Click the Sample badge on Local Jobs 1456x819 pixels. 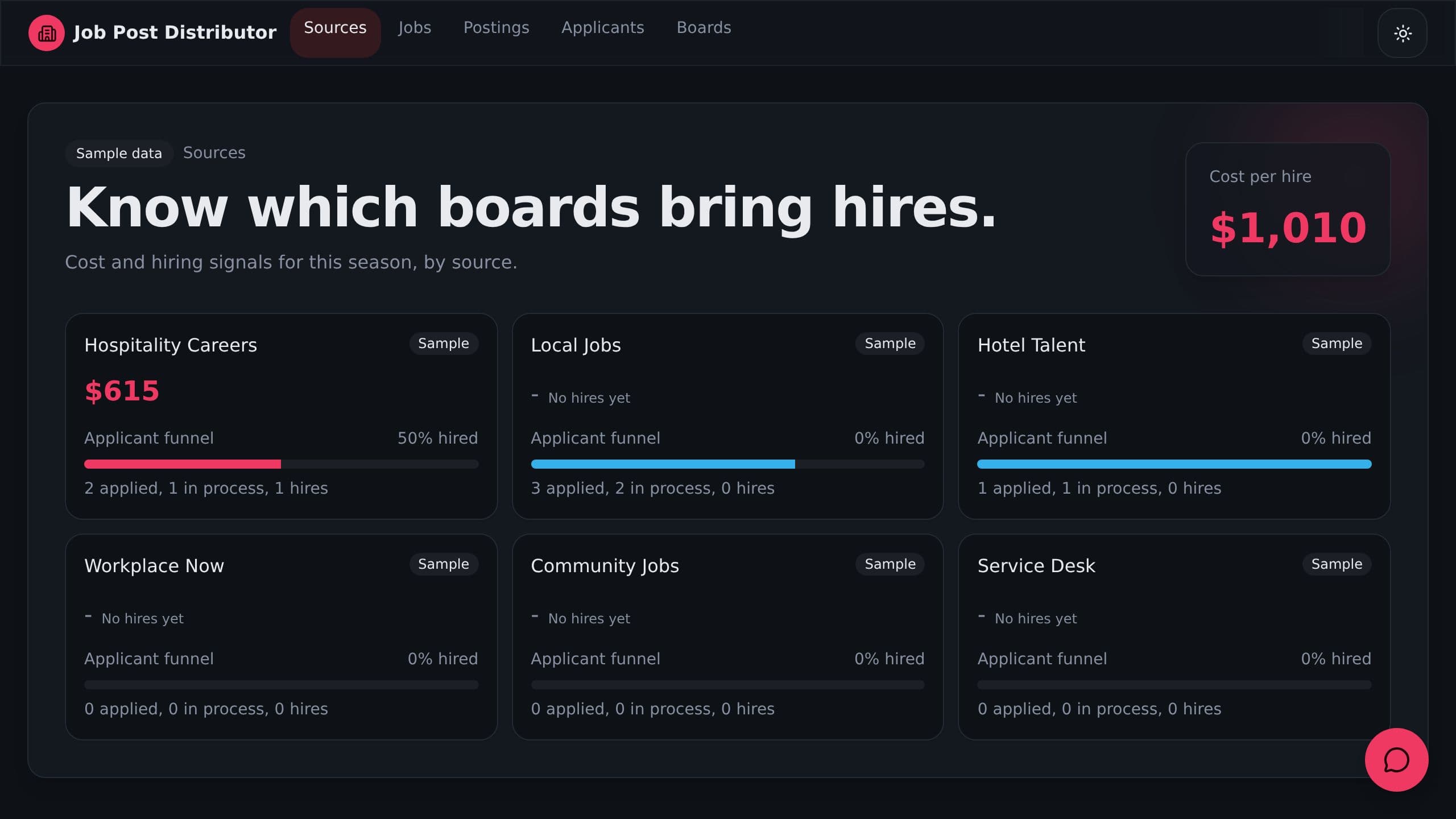point(890,344)
